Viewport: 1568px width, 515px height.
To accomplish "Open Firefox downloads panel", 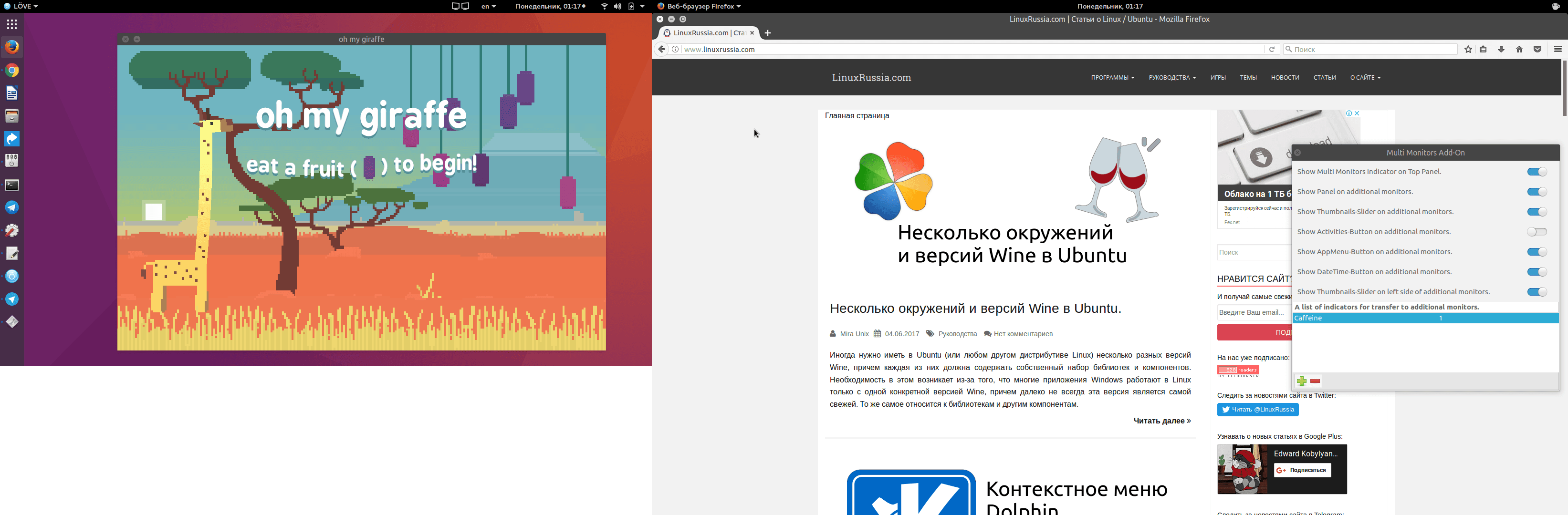I will click(1501, 49).
